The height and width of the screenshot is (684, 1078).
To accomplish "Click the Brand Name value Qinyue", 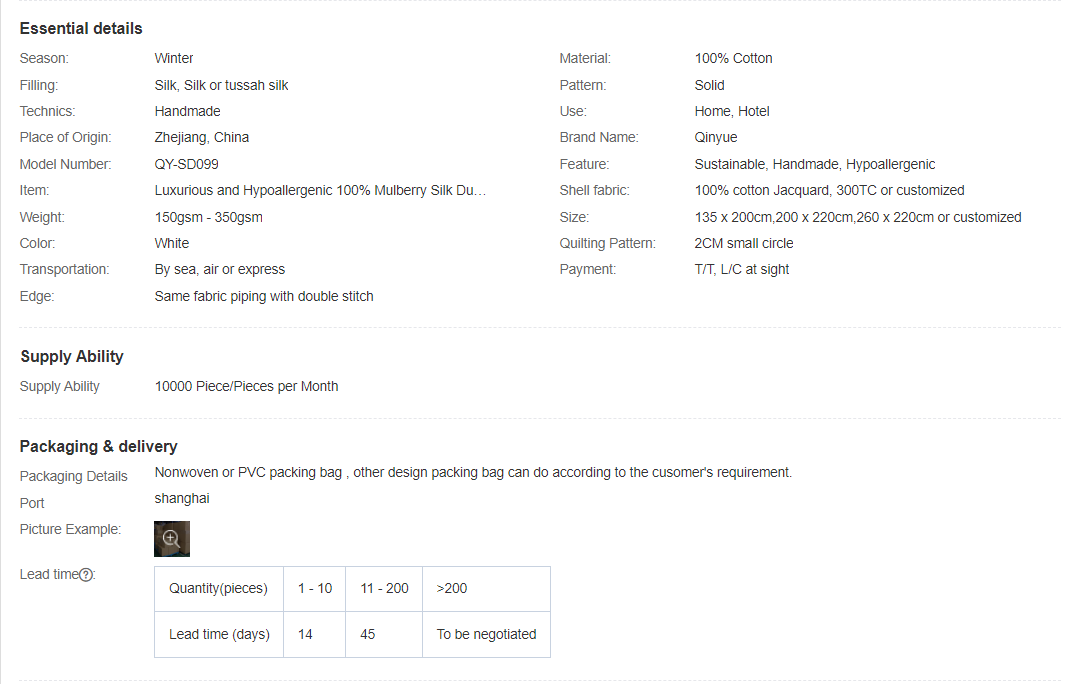I will pos(716,137).
